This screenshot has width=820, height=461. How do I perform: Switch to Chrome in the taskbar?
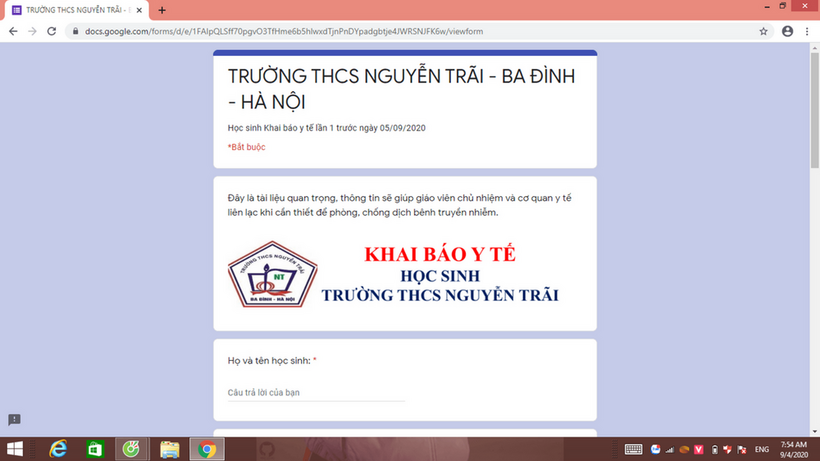pos(207,449)
